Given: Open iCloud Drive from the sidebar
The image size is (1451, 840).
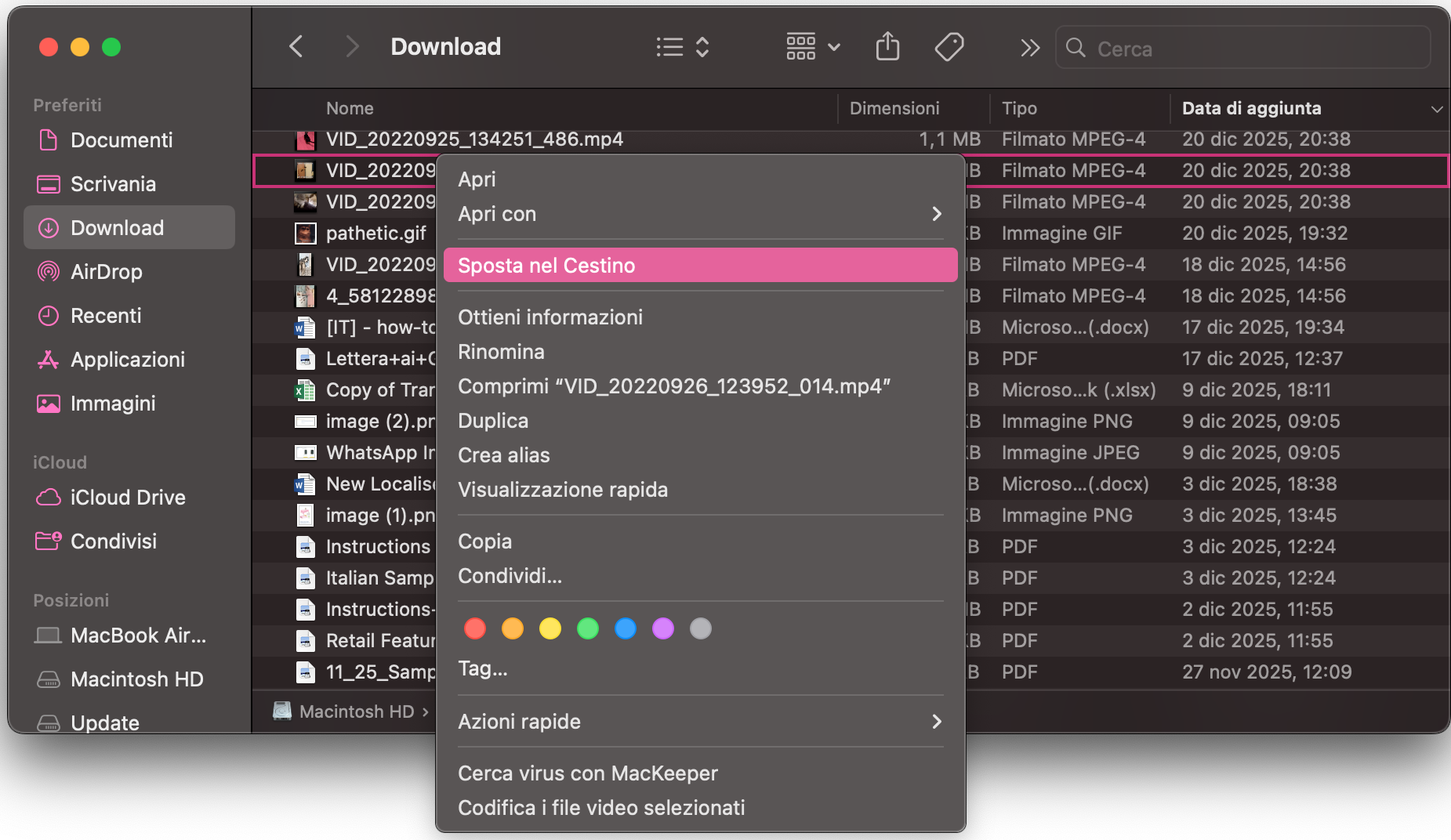Looking at the screenshot, I should 128,498.
